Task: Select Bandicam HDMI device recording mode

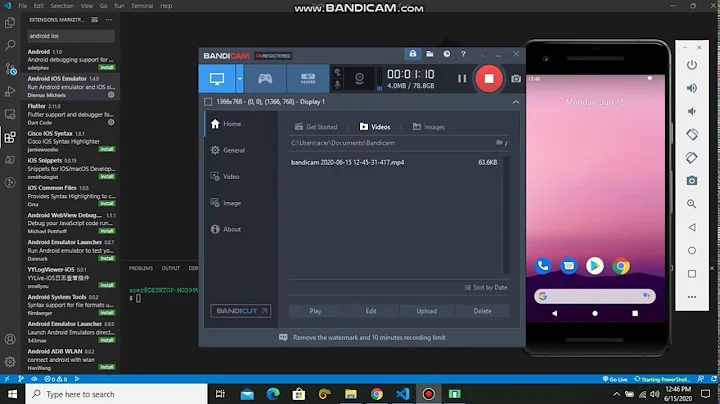Action: coord(308,79)
